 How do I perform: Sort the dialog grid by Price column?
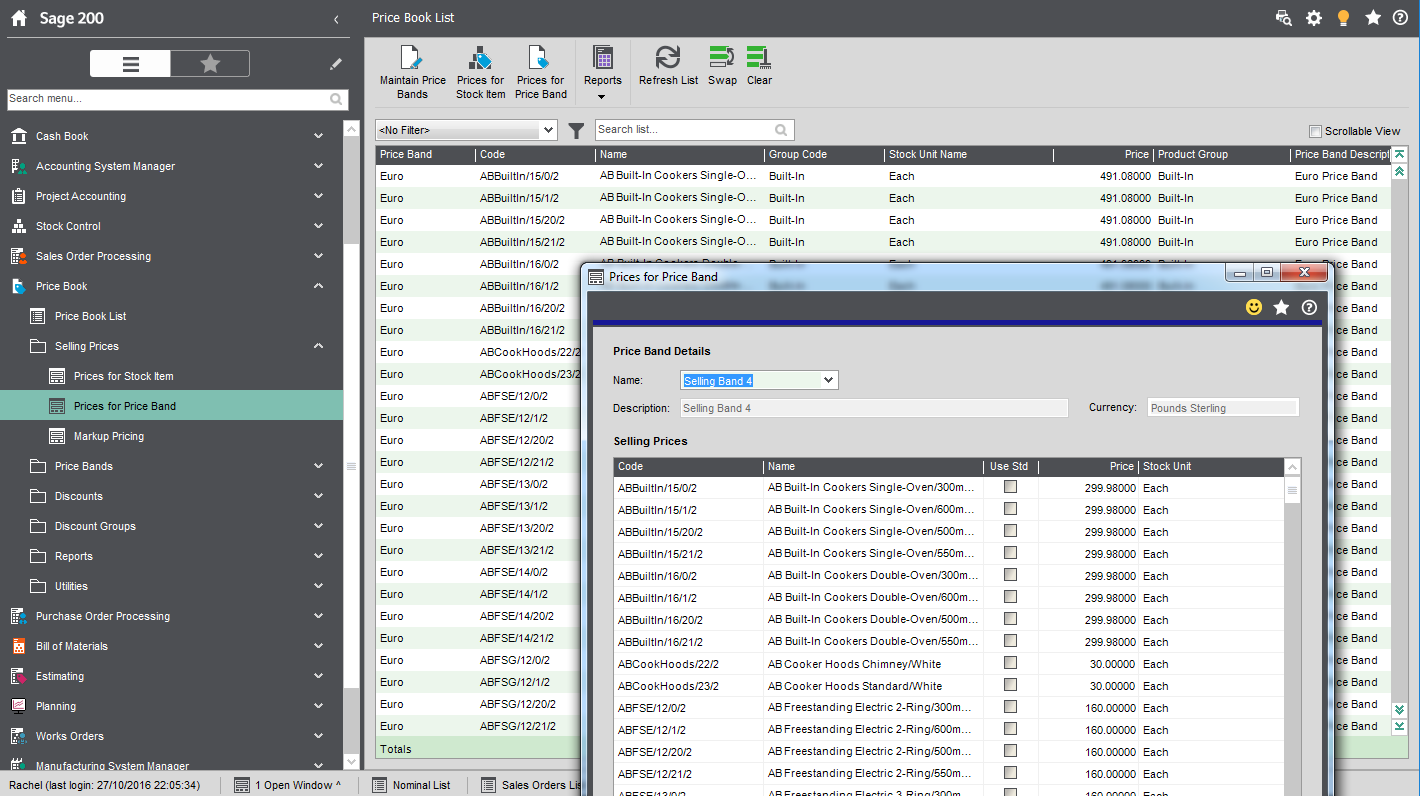1088,467
